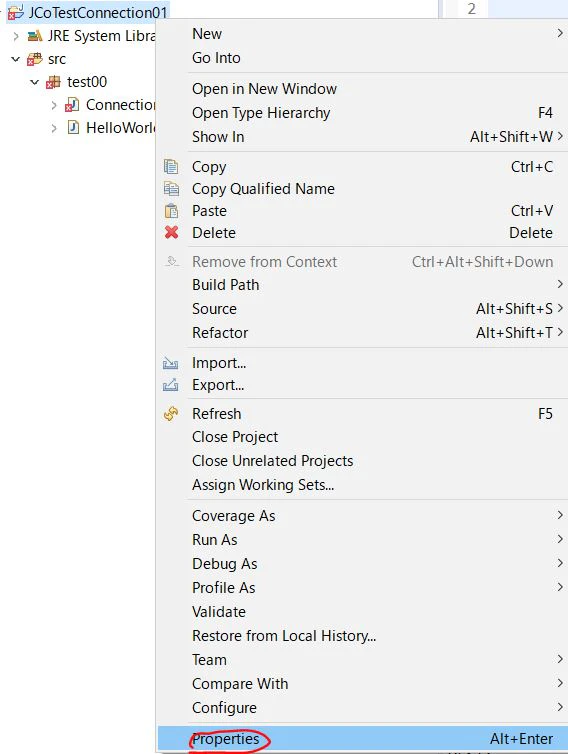Open the Source submenu
This screenshot has width=568, height=754.
tap(362, 309)
